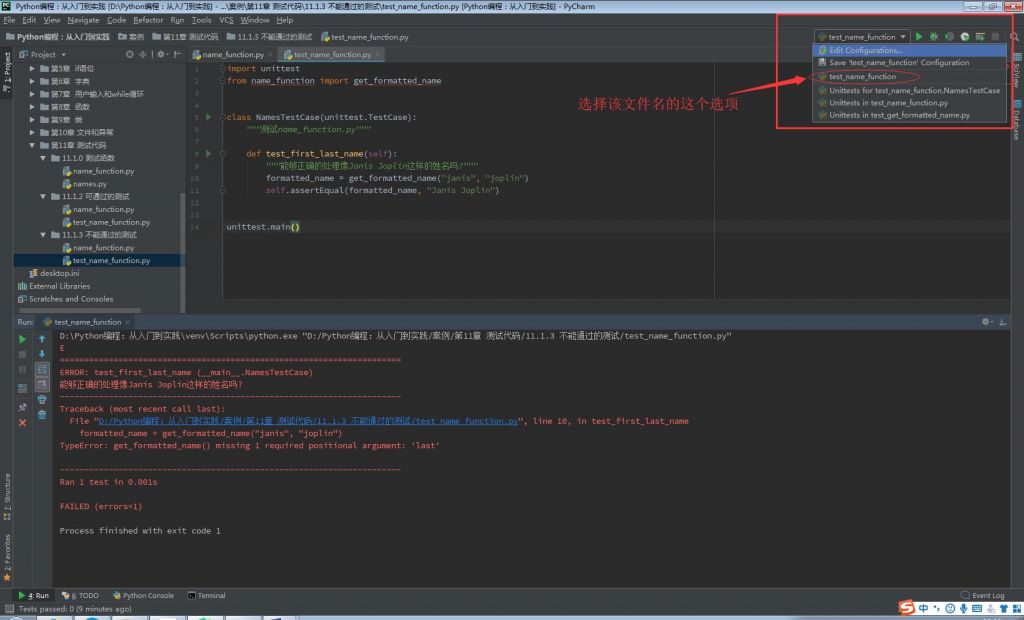Click the Debug bug icon in toolbar
This screenshot has height=620, width=1024.
(x=934, y=37)
